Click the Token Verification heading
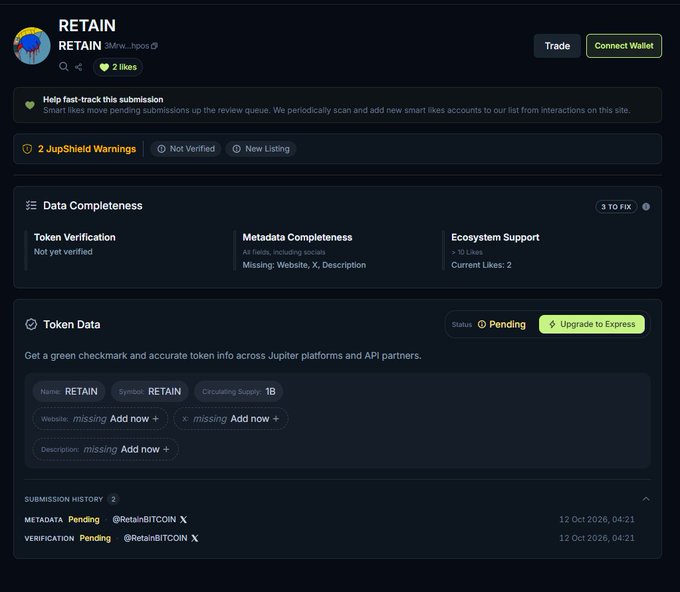The height and width of the screenshot is (592, 680). 75,237
